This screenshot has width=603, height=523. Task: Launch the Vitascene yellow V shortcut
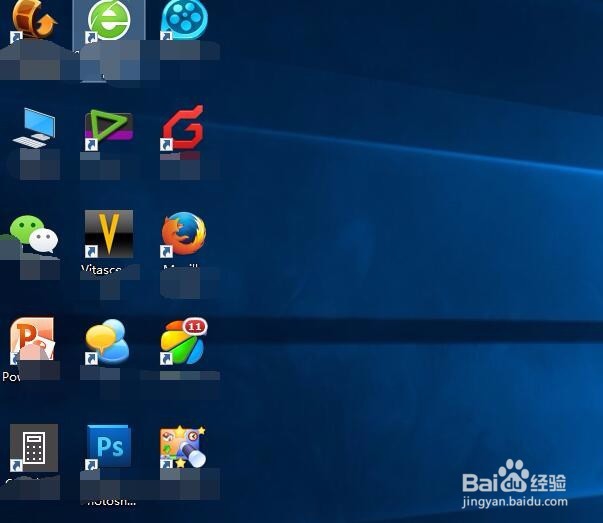point(109,234)
